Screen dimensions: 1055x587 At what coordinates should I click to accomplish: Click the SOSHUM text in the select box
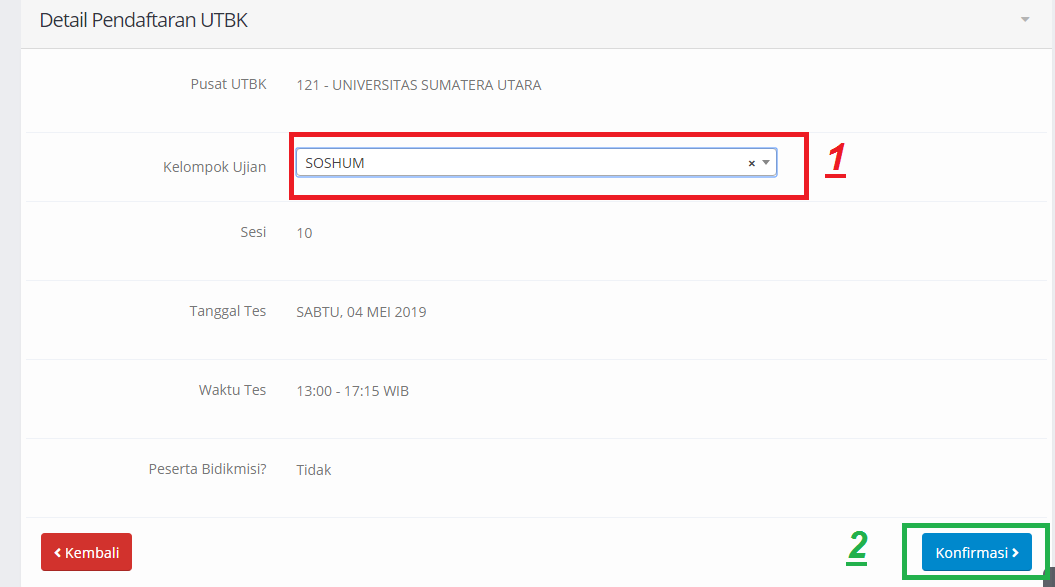pos(335,163)
